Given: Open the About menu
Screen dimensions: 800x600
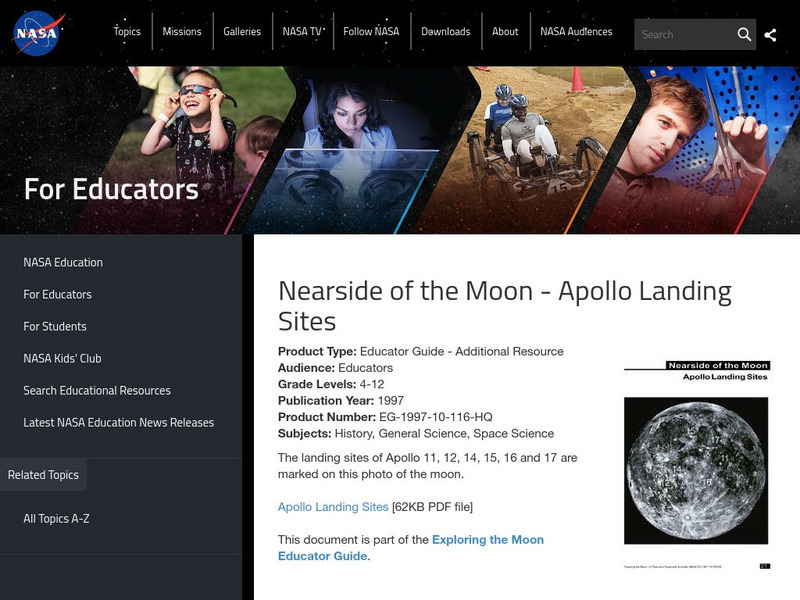Looking at the screenshot, I should (x=505, y=32).
